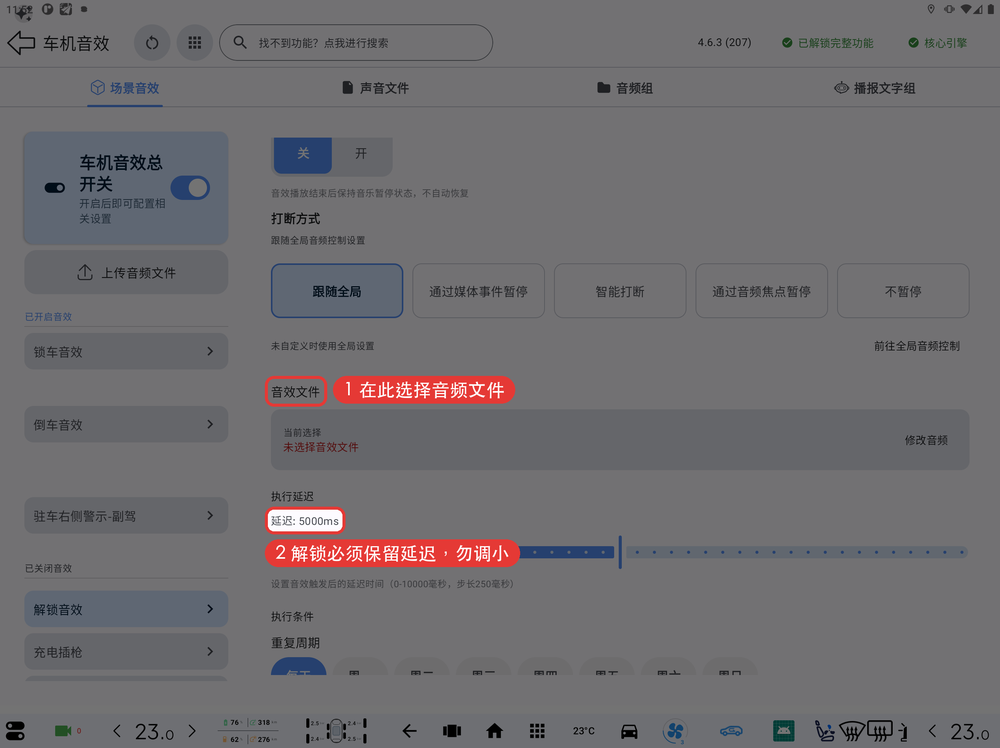The width and height of the screenshot is (1000, 748).
Task: Open the 音频组 tab
Action: [625, 88]
